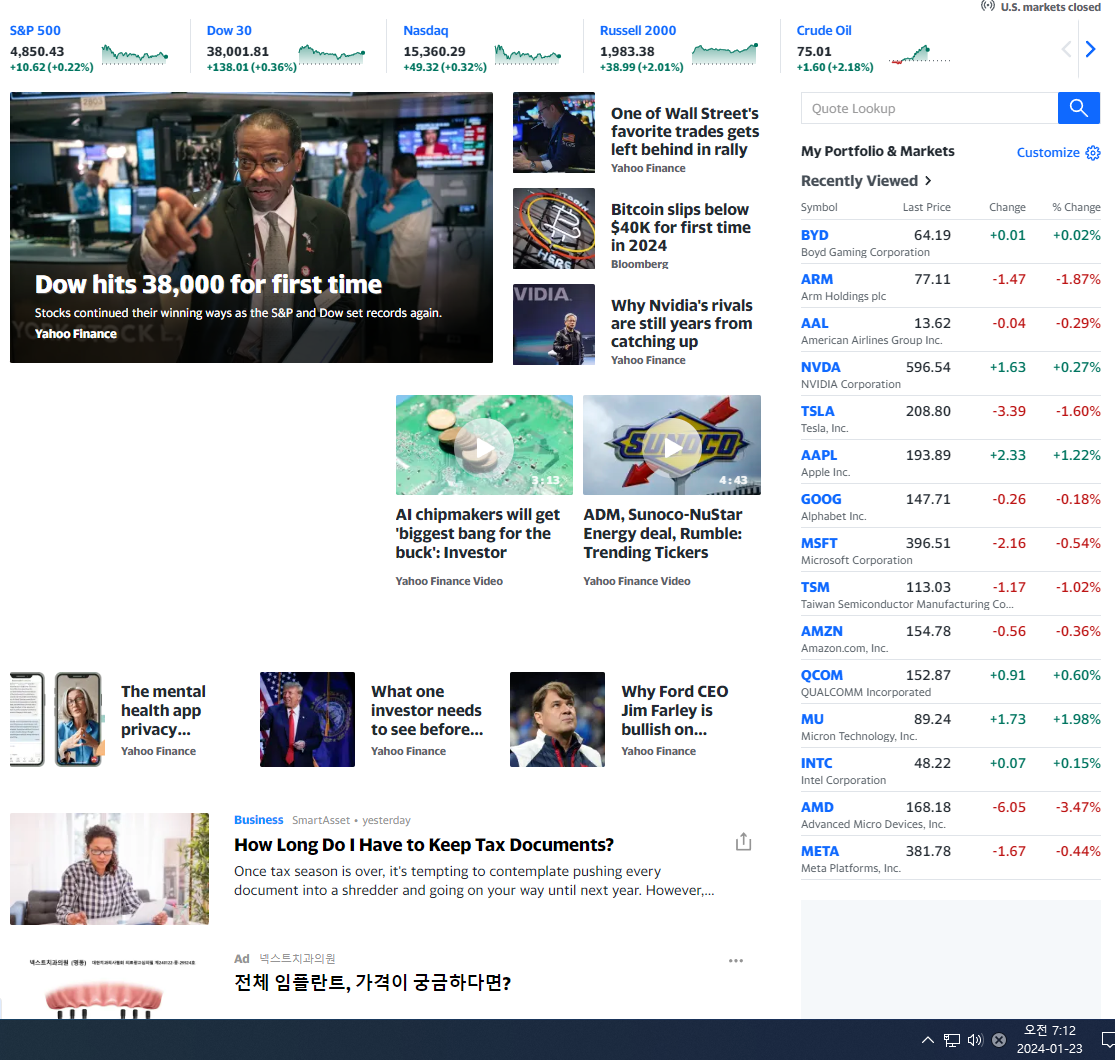Open What one investor needs article
1115x1060 pixels.
click(427, 710)
